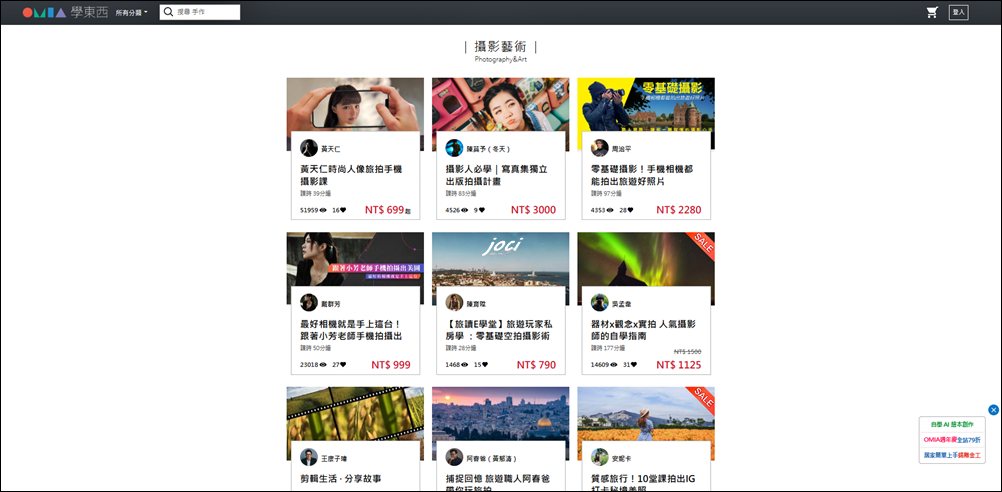Click the eye views icon beside 1468
This screenshot has height=492, width=1002.
[x=465, y=365]
